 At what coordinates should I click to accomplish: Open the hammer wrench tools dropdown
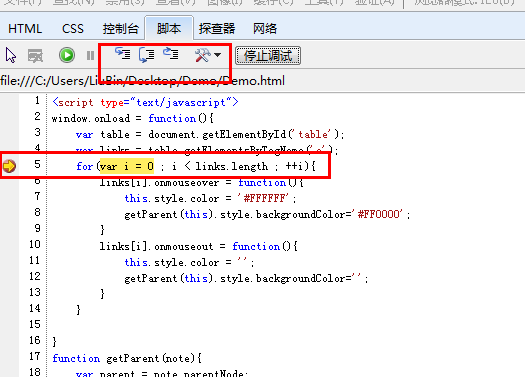point(208,55)
